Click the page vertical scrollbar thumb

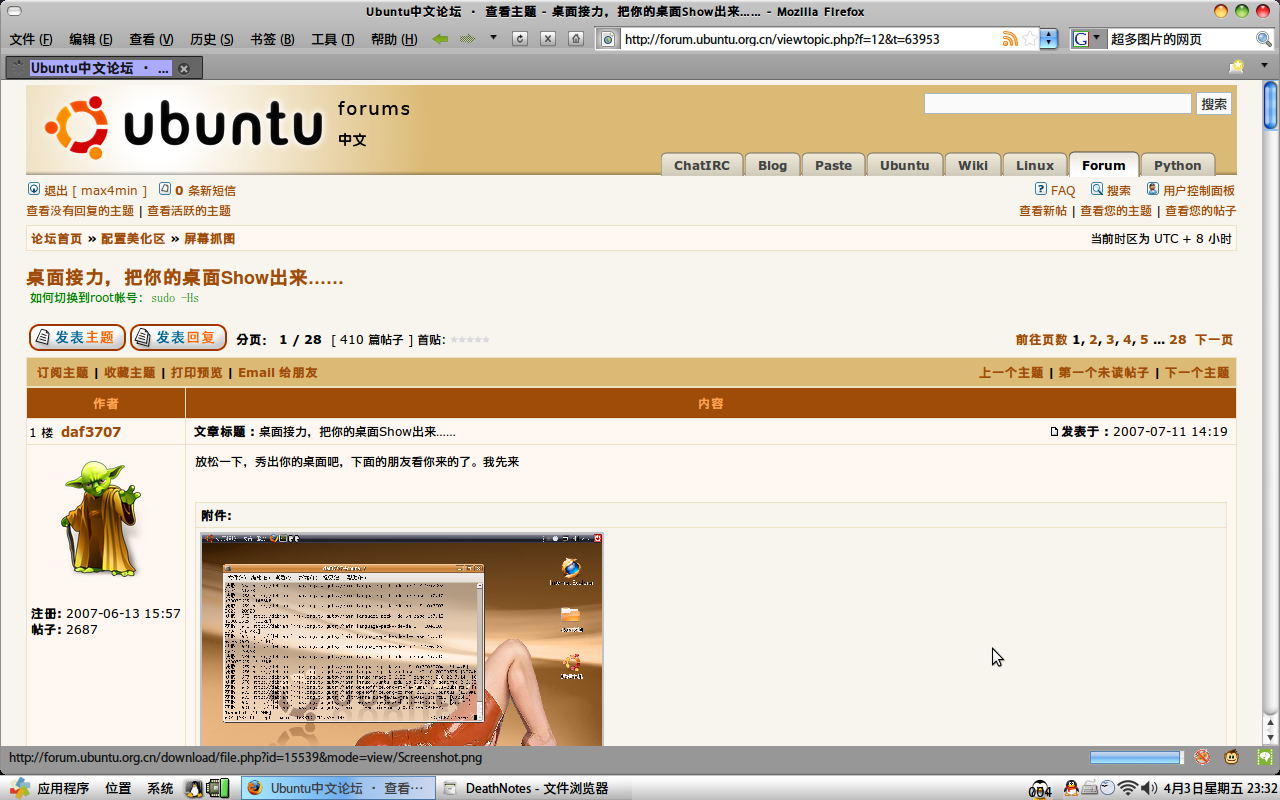[x=1271, y=105]
